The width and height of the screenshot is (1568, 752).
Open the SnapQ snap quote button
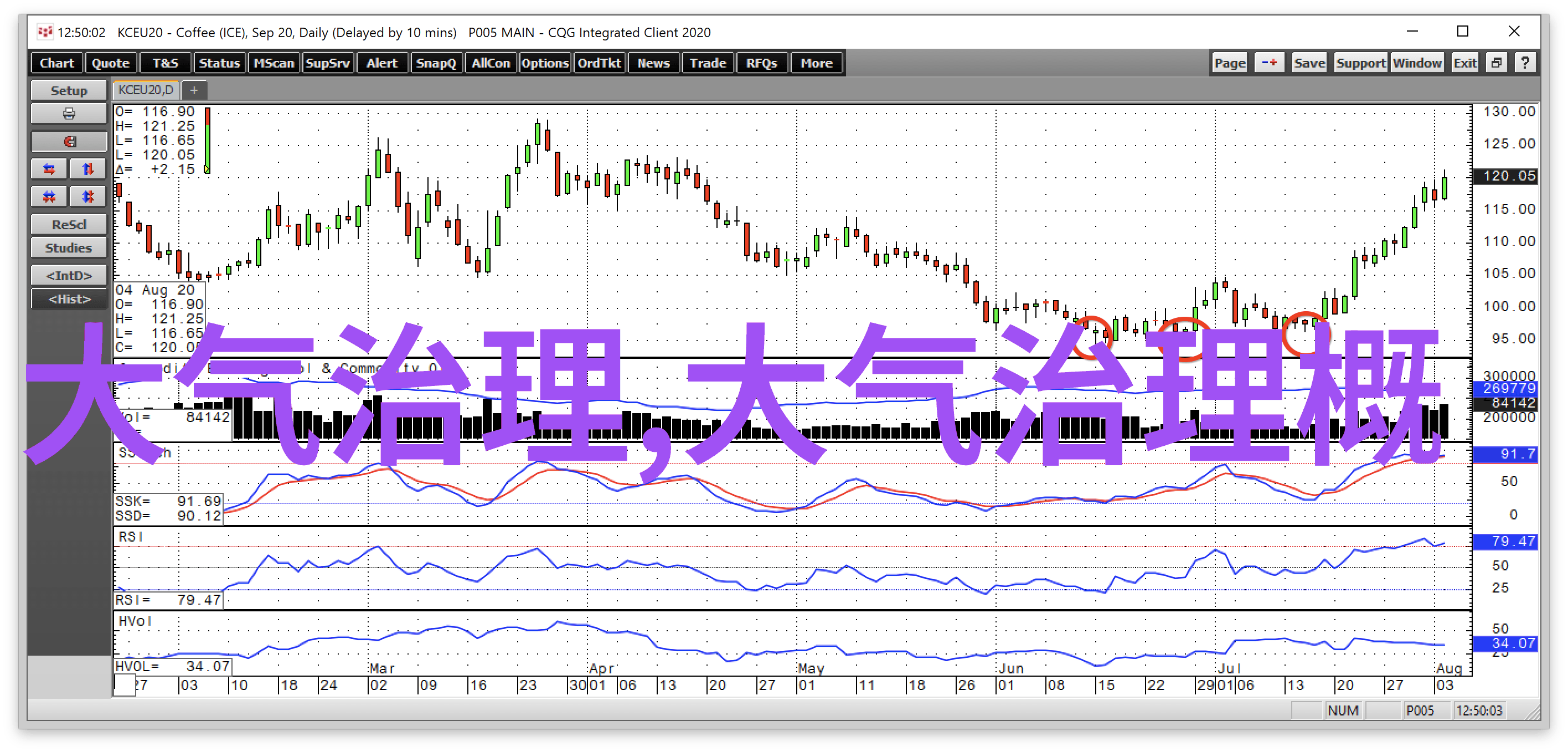click(x=436, y=63)
